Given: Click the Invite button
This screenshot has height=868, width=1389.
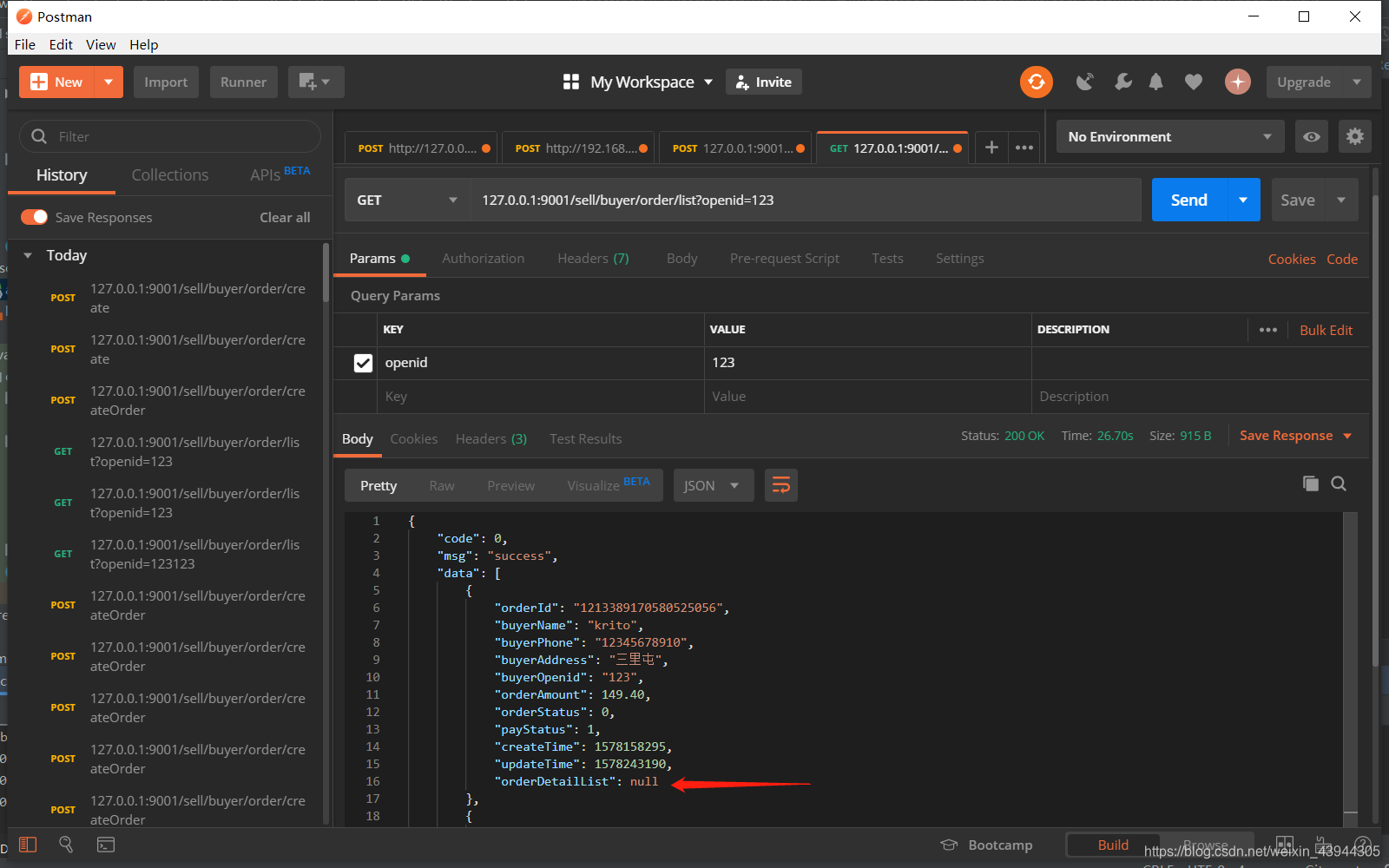Looking at the screenshot, I should 764,82.
